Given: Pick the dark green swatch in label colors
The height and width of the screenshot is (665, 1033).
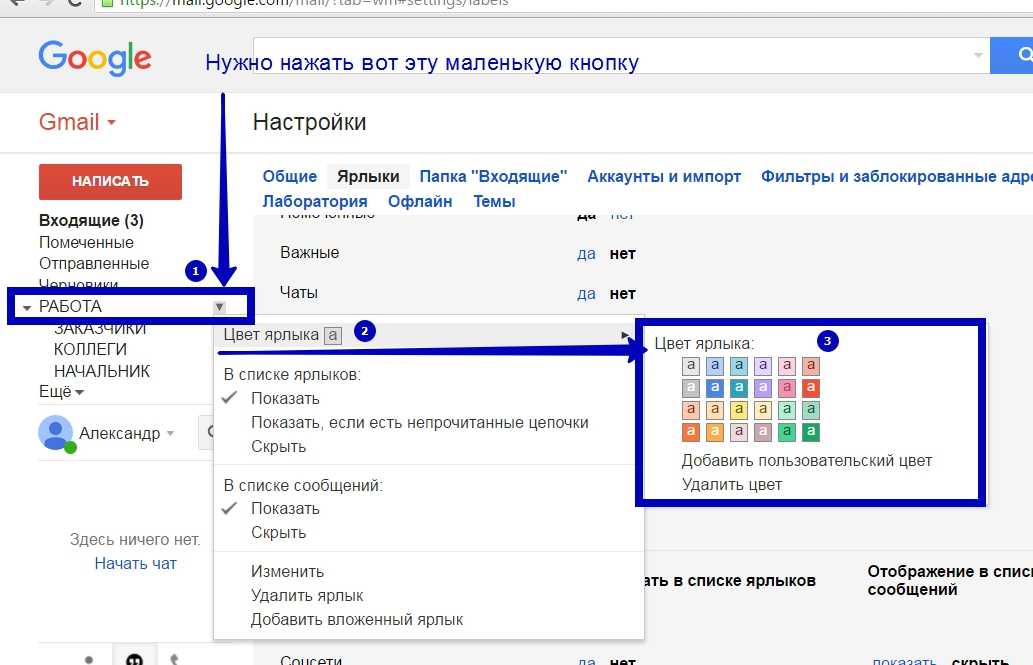Looking at the screenshot, I should click(811, 432).
